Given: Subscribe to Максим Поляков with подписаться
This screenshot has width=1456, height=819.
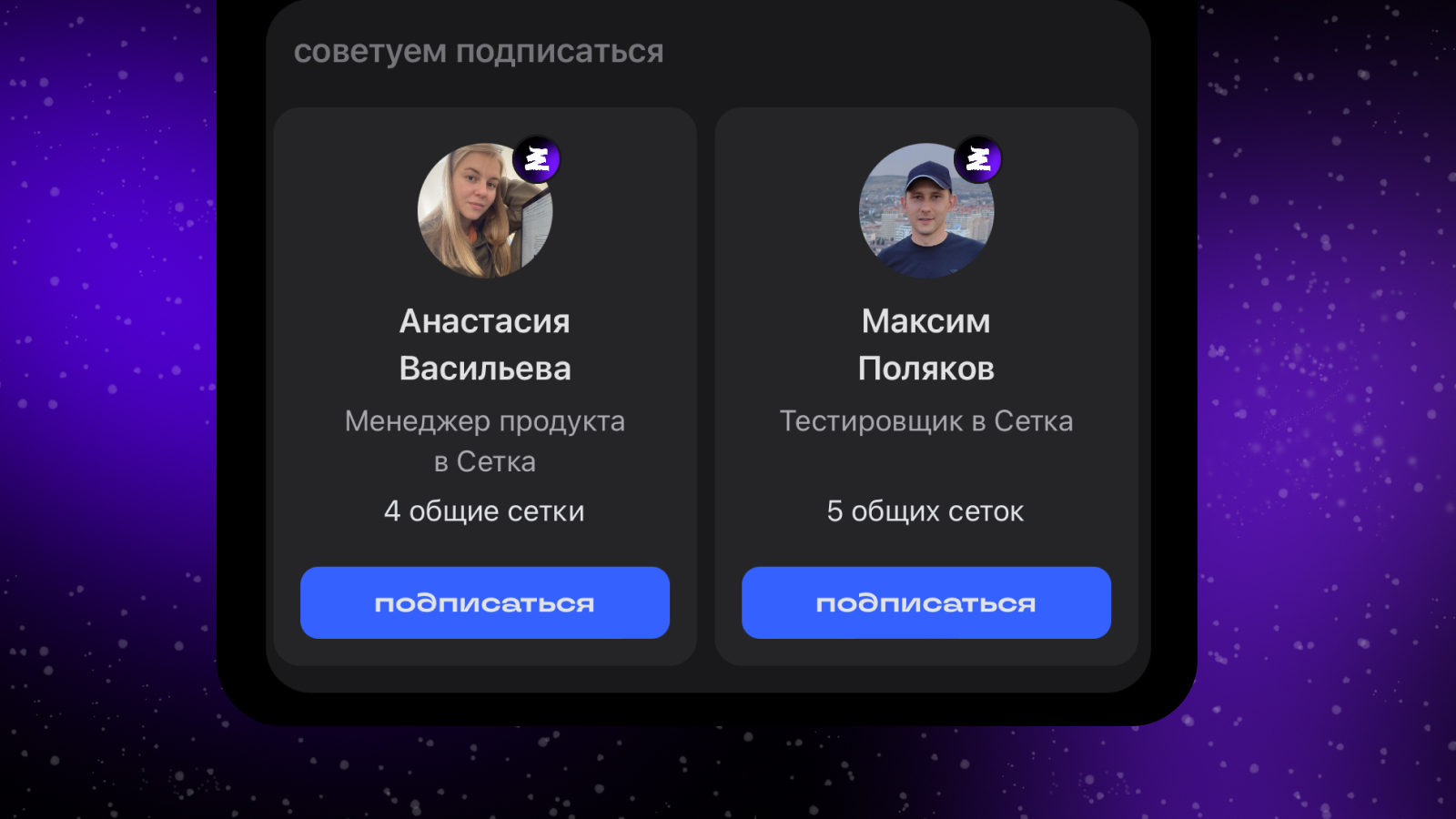Looking at the screenshot, I should click(x=926, y=602).
